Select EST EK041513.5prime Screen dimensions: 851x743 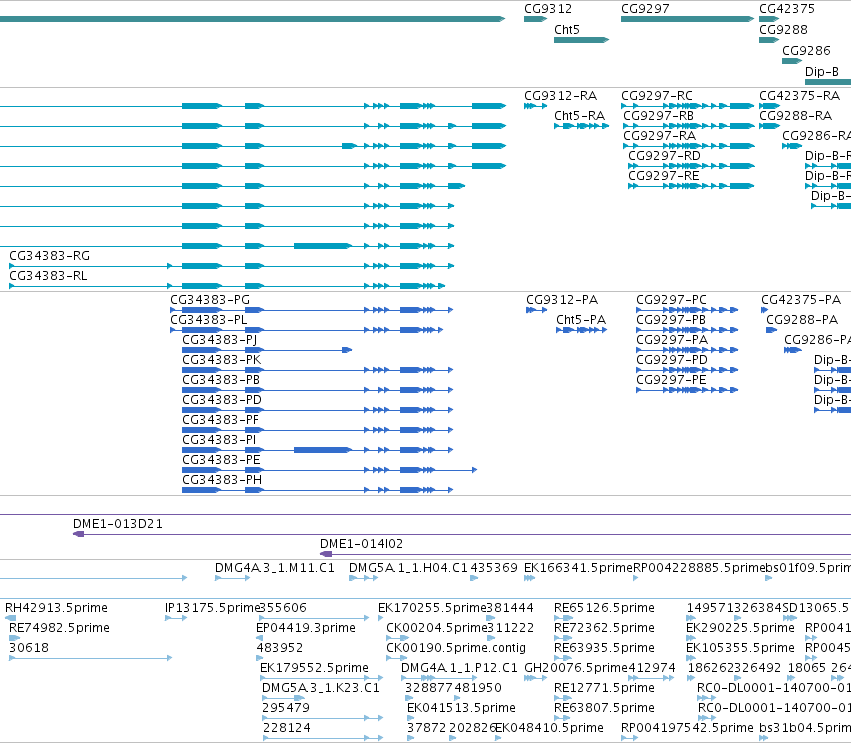click(x=410, y=718)
